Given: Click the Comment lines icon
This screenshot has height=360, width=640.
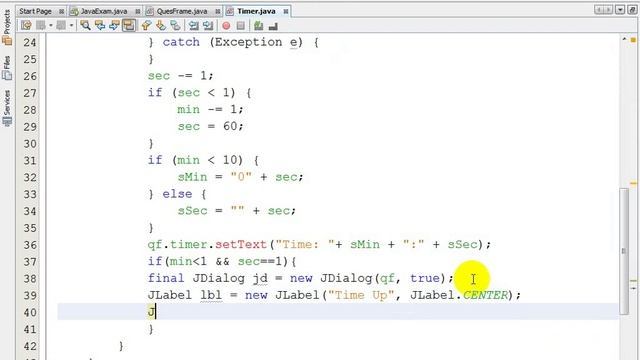Looking at the screenshot, I should (258, 26).
